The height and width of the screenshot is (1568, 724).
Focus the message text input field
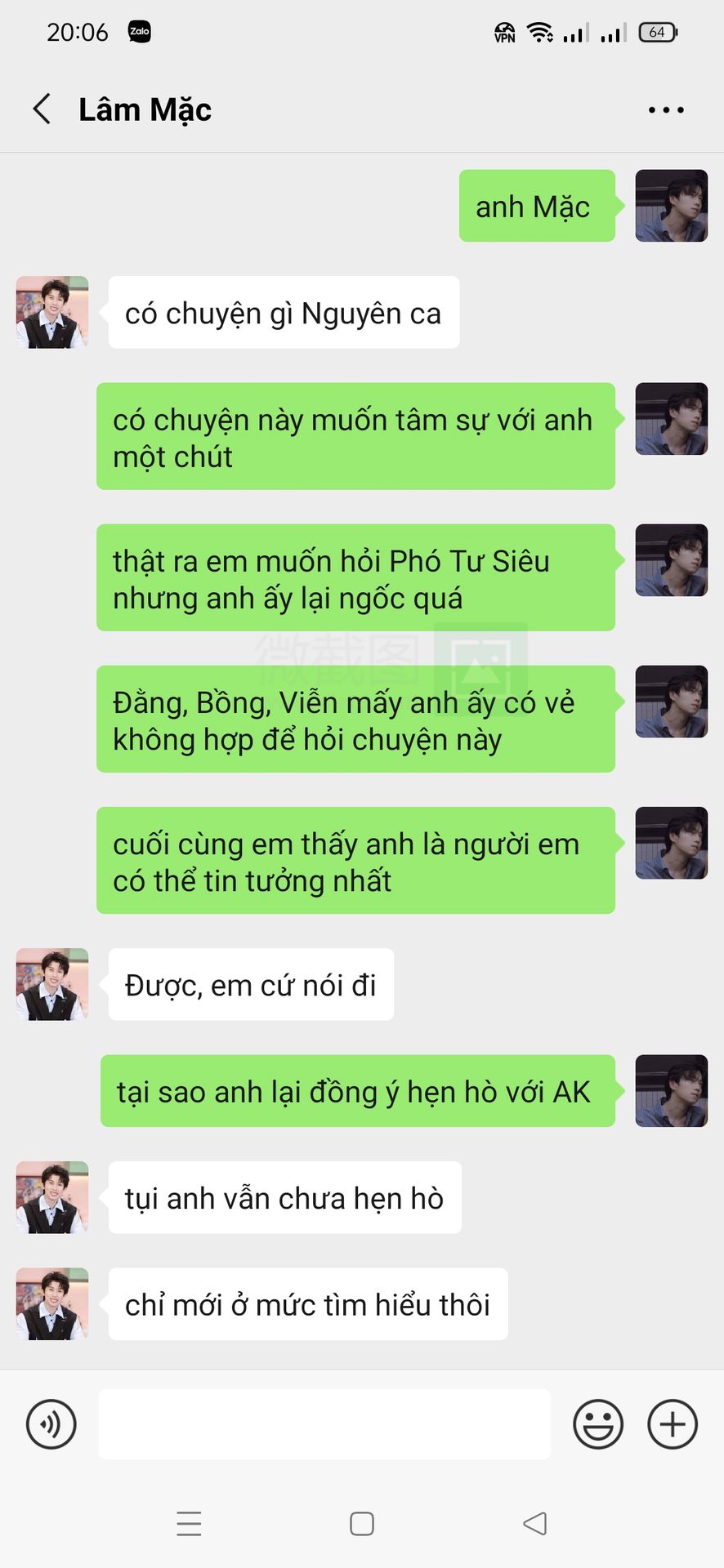tap(324, 1424)
